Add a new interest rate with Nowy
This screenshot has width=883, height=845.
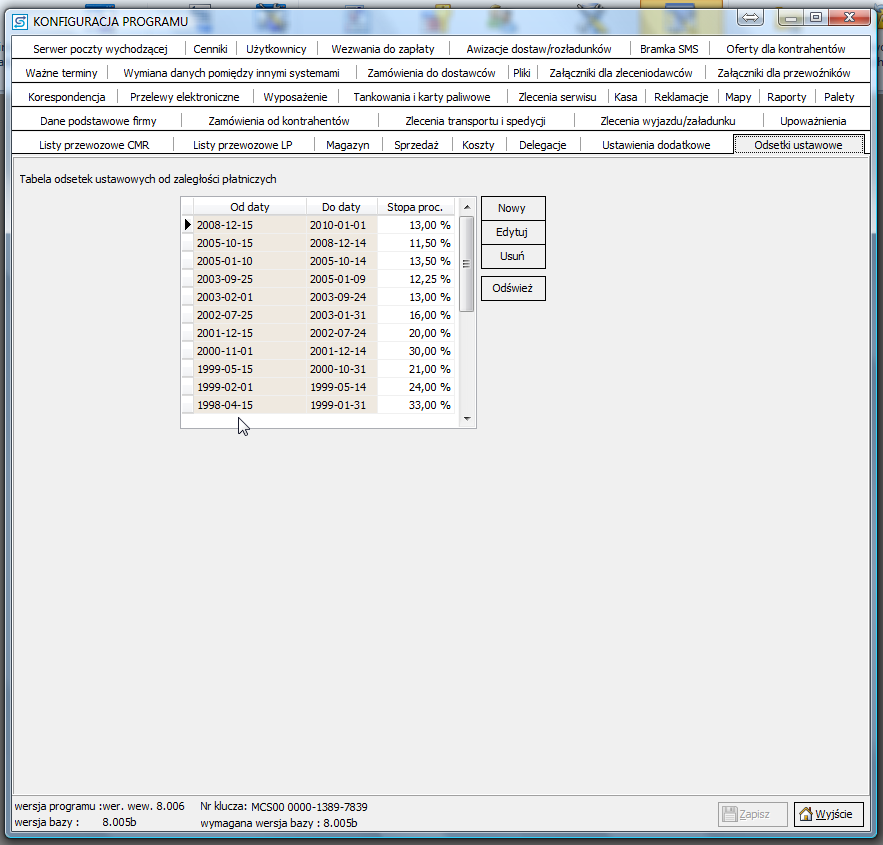tap(513, 208)
